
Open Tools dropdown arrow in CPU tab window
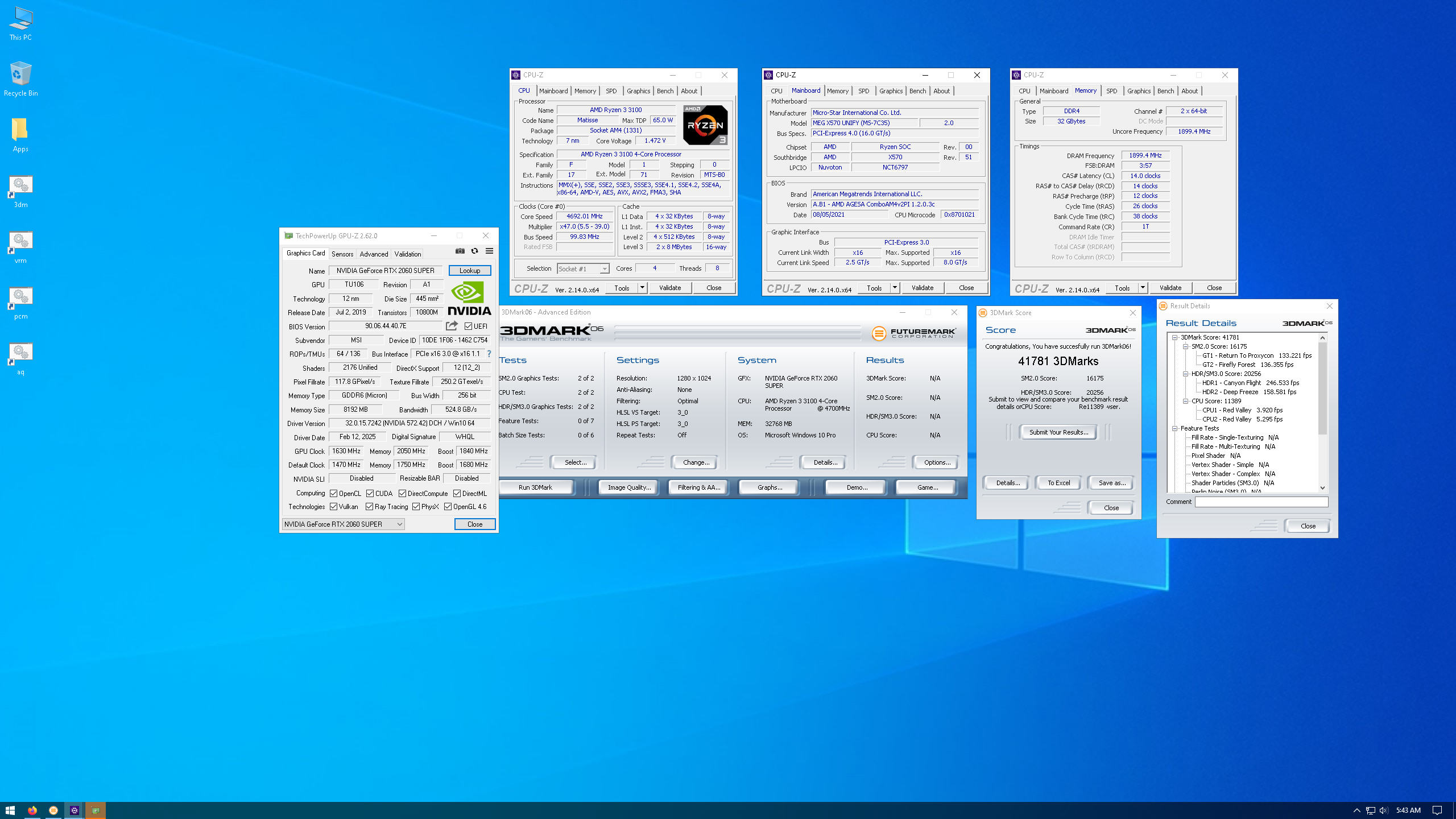[x=643, y=288]
